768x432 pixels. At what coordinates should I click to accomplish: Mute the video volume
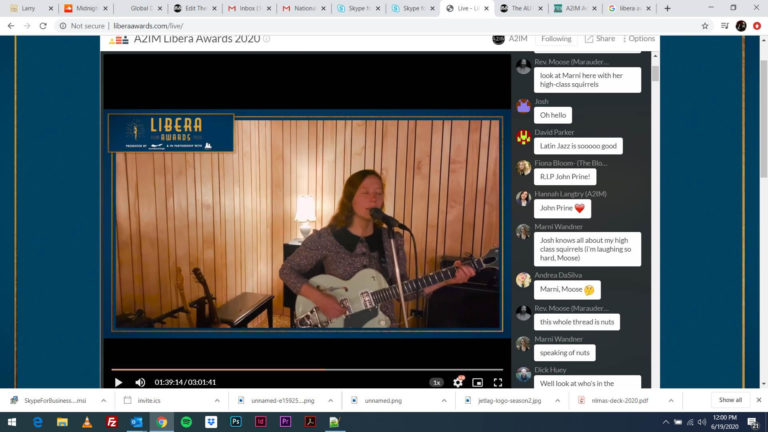tap(140, 382)
